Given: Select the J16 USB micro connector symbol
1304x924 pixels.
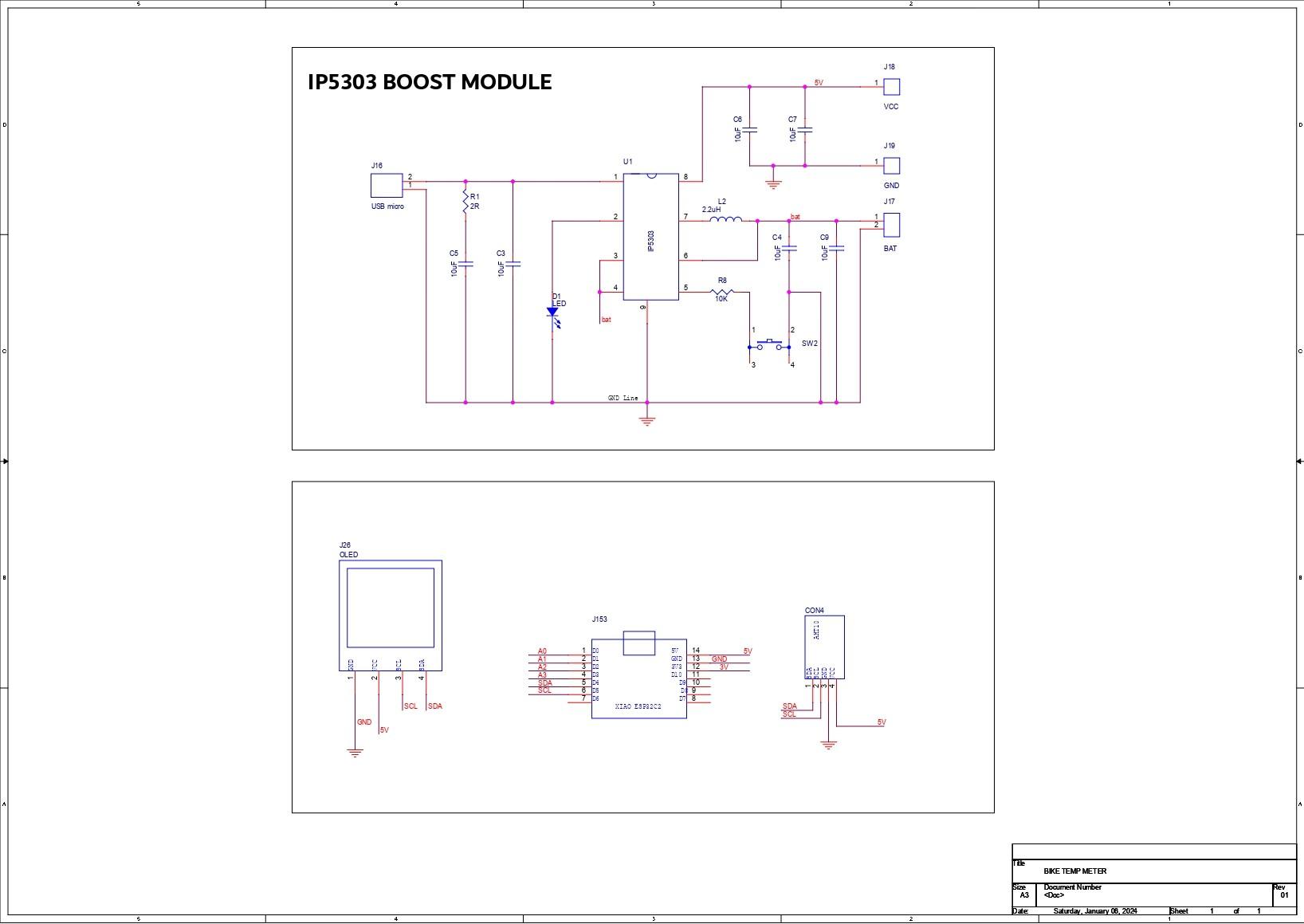Looking at the screenshot, I should pyautogui.click(x=387, y=185).
